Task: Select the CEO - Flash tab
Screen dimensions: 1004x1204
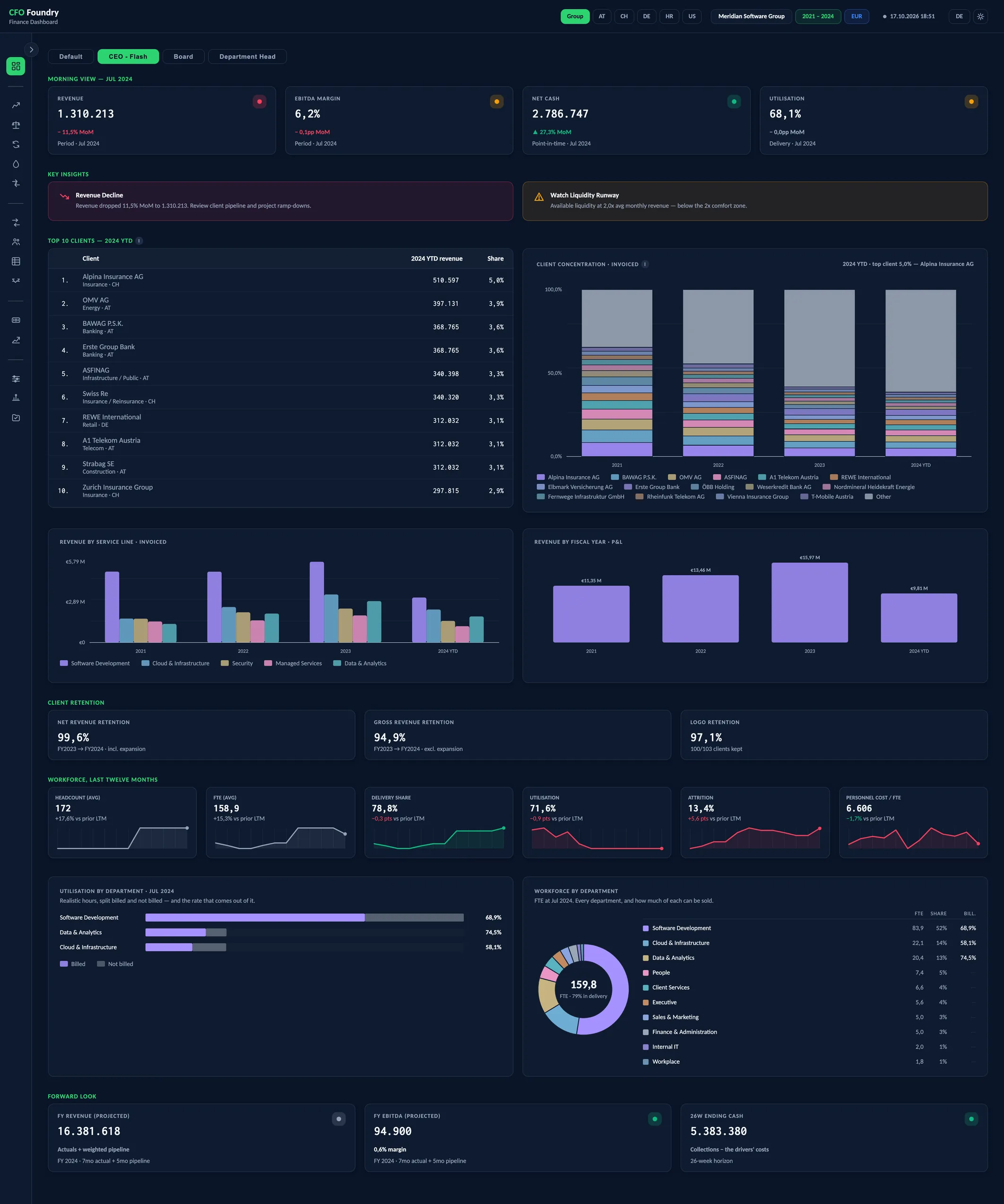Action: click(128, 56)
